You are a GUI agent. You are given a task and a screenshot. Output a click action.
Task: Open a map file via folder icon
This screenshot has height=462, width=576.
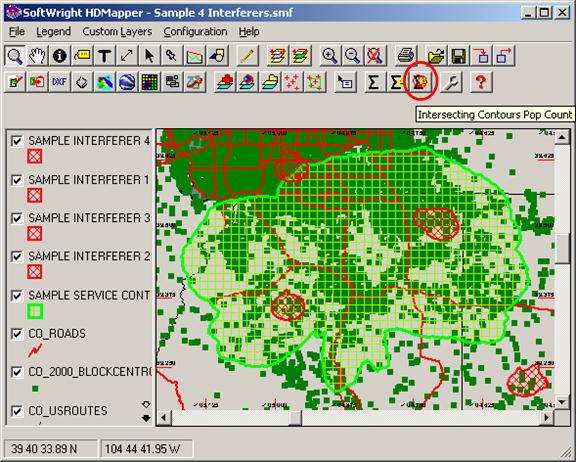coord(436,56)
